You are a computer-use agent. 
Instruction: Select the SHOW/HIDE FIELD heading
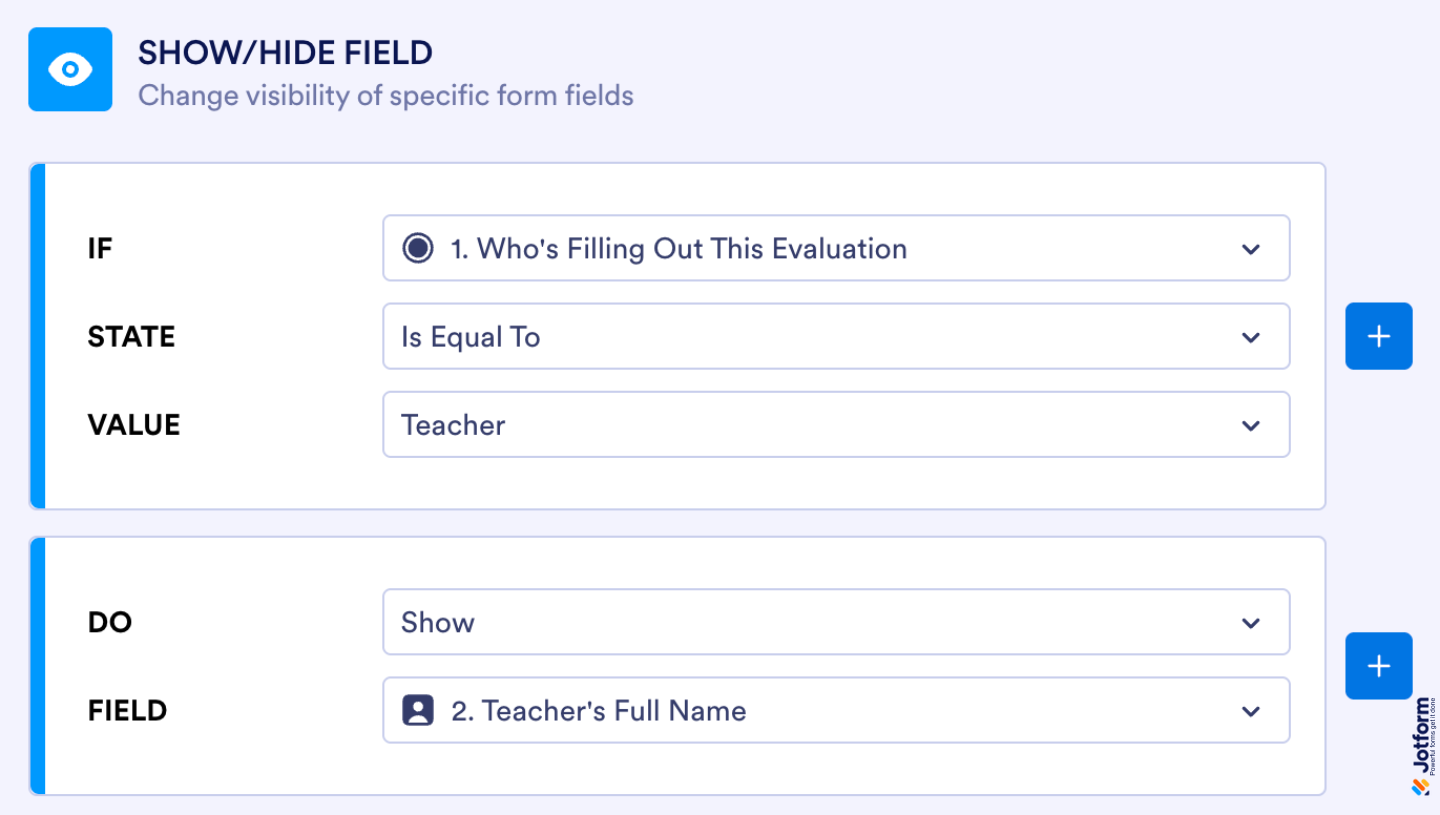pyautogui.click(x=286, y=52)
